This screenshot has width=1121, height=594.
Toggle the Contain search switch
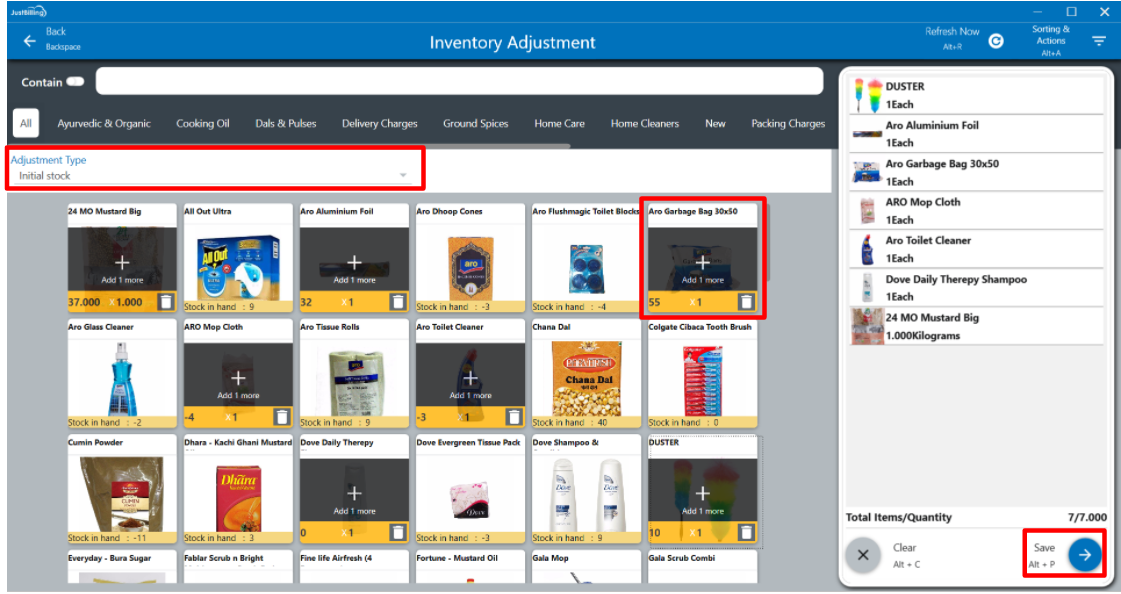pyautogui.click(x=76, y=82)
